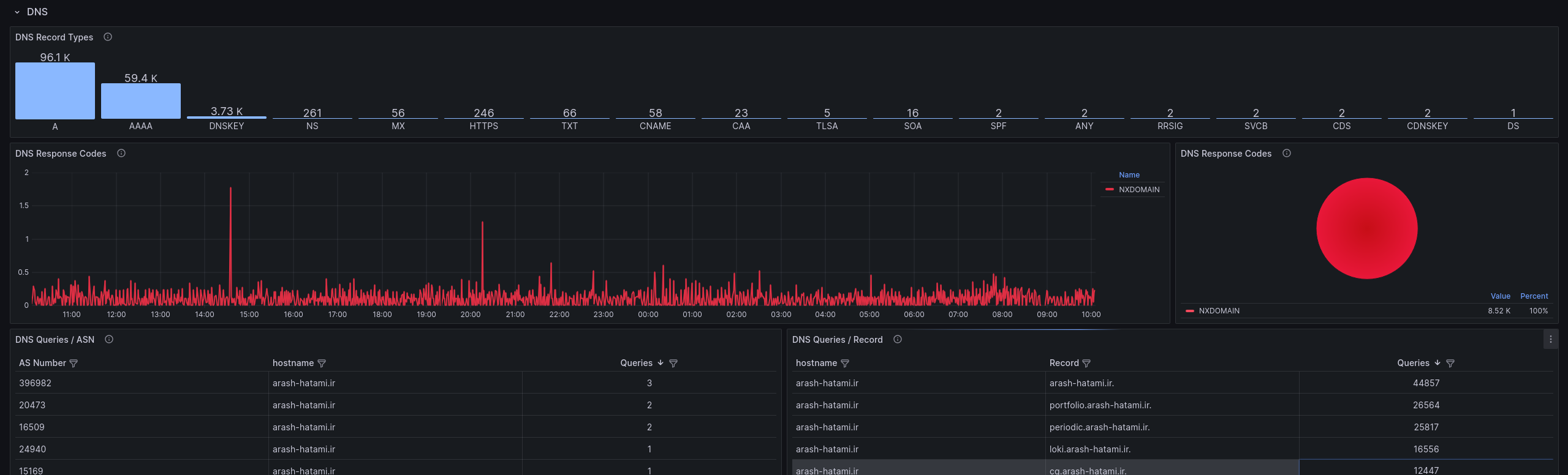
Task: Open info icon beside DNS Record Types
Action: (108, 37)
